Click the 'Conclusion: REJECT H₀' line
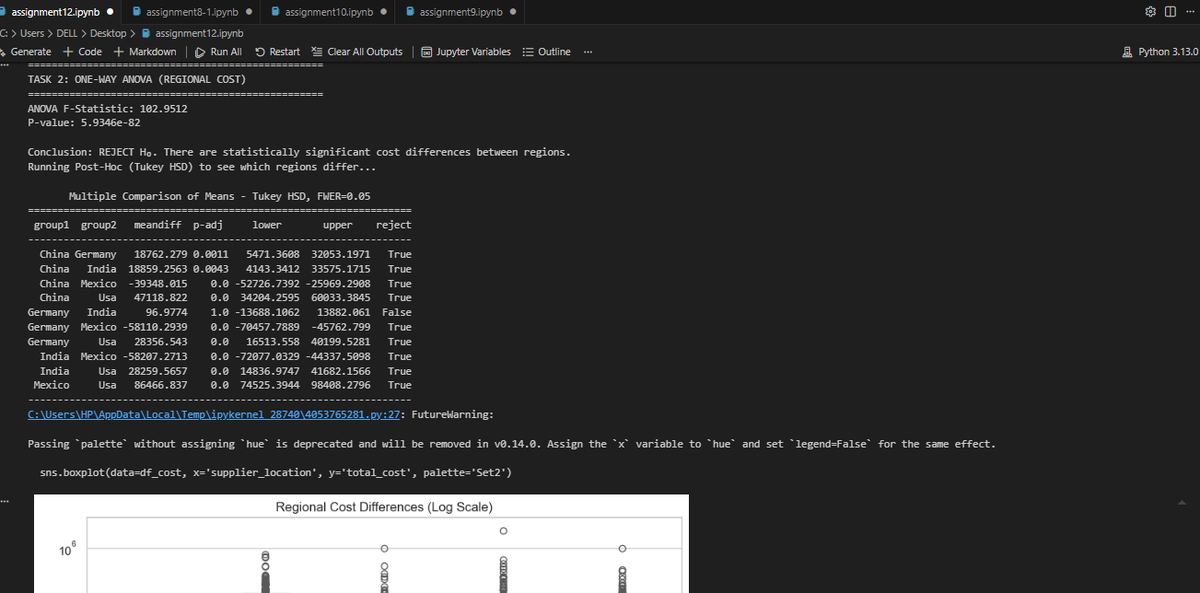The height and width of the screenshot is (593, 1200). pos(299,152)
